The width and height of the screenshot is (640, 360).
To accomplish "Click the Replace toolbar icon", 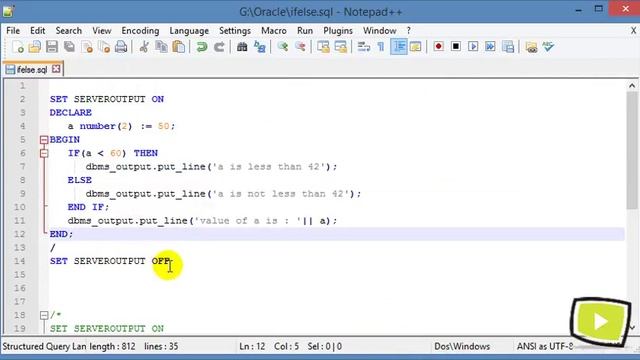I will [x=260, y=47].
